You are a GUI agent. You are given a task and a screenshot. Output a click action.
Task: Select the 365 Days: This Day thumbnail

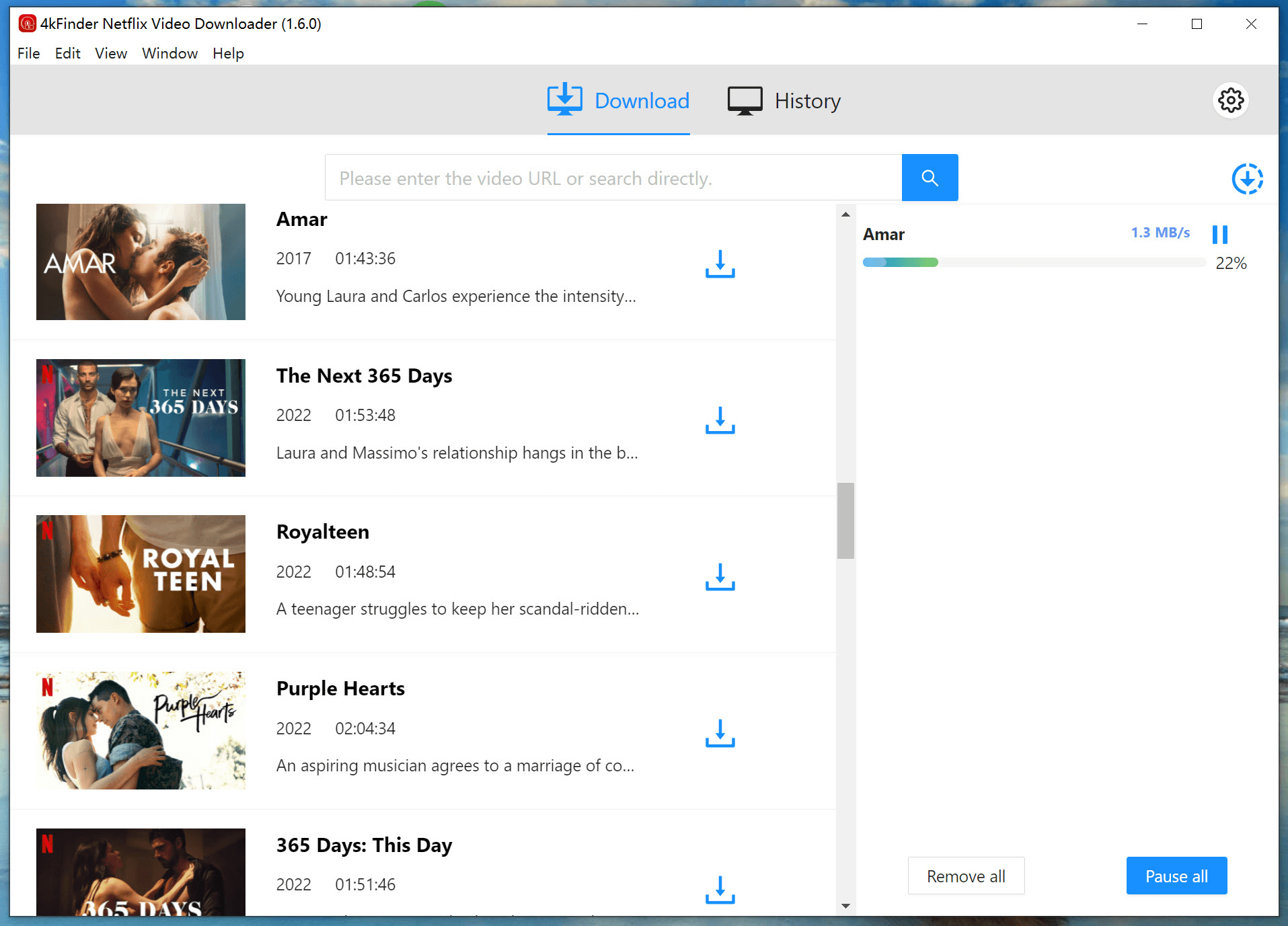[x=141, y=872]
